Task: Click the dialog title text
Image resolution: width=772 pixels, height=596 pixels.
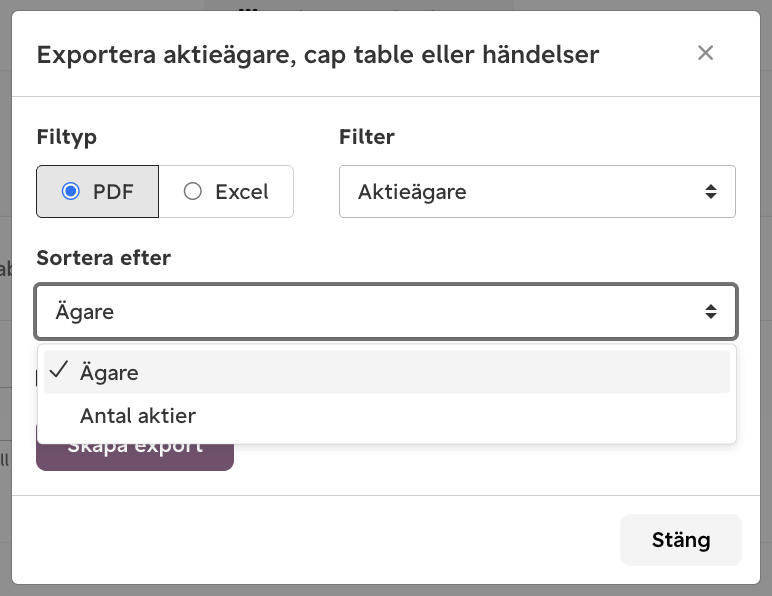Action: tap(318, 55)
